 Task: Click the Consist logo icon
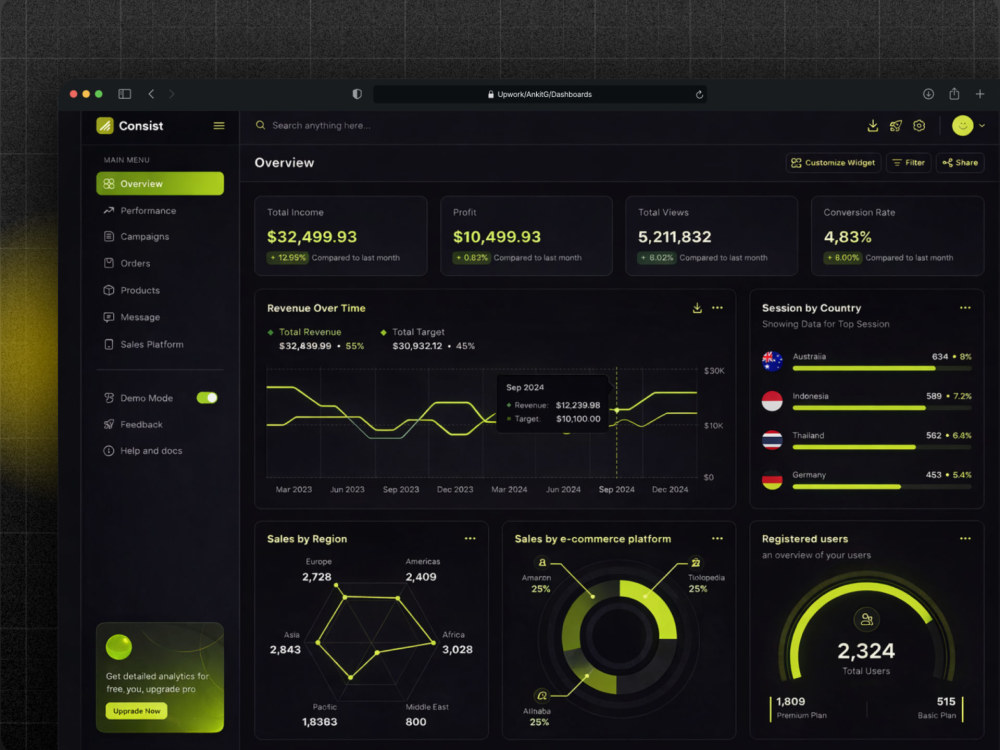(x=105, y=126)
